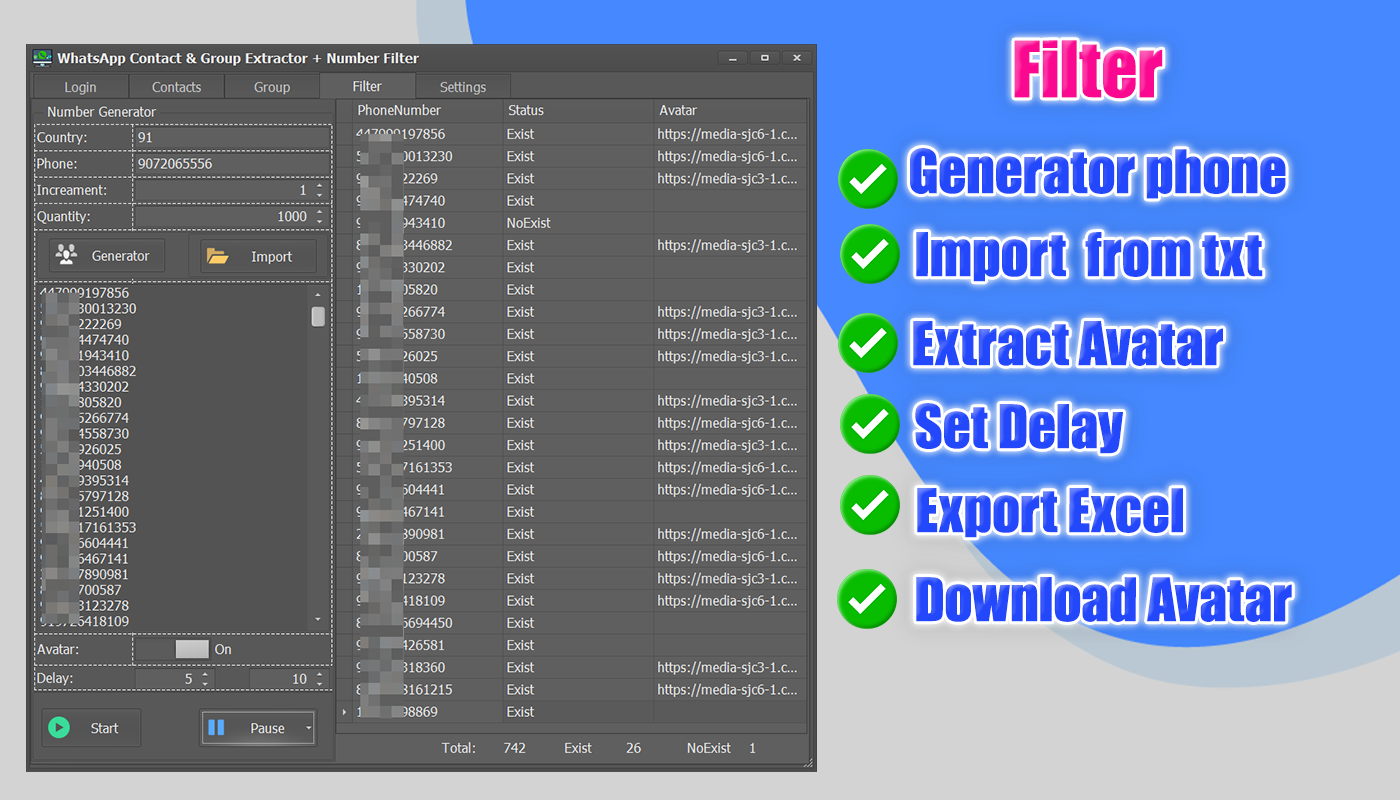This screenshot has width=1400, height=800.
Task: Open the Settings tab
Action: tap(463, 87)
